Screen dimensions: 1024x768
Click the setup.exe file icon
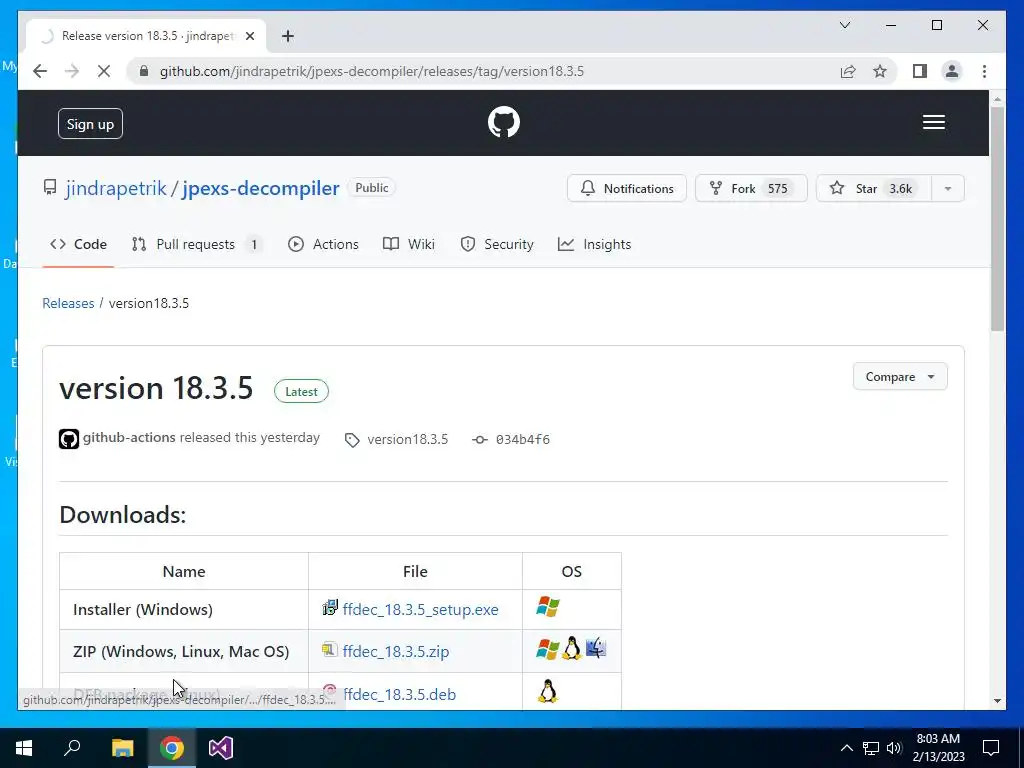(x=330, y=607)
